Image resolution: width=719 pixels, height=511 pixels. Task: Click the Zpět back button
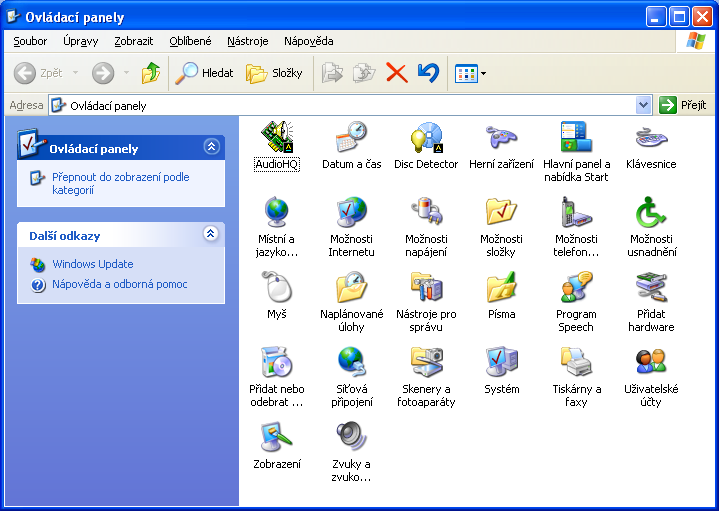tap(39, 73)
